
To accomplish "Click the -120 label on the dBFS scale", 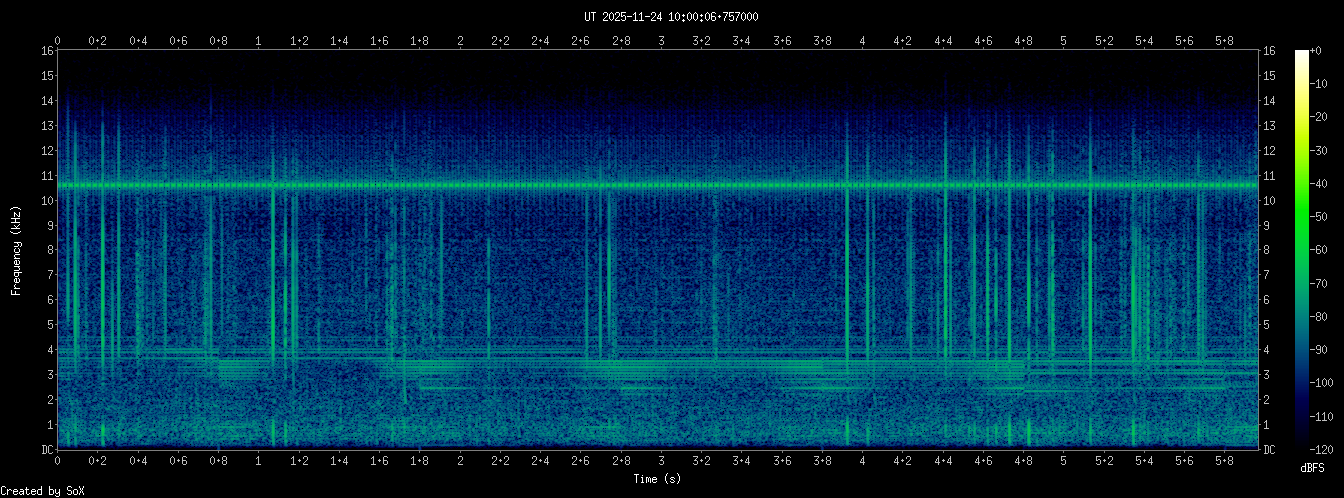I will [1328, 448].
